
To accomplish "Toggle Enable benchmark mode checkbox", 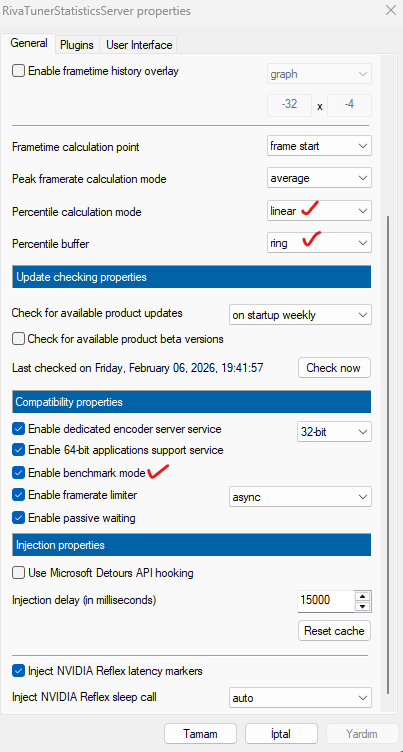I will point(18,473).
